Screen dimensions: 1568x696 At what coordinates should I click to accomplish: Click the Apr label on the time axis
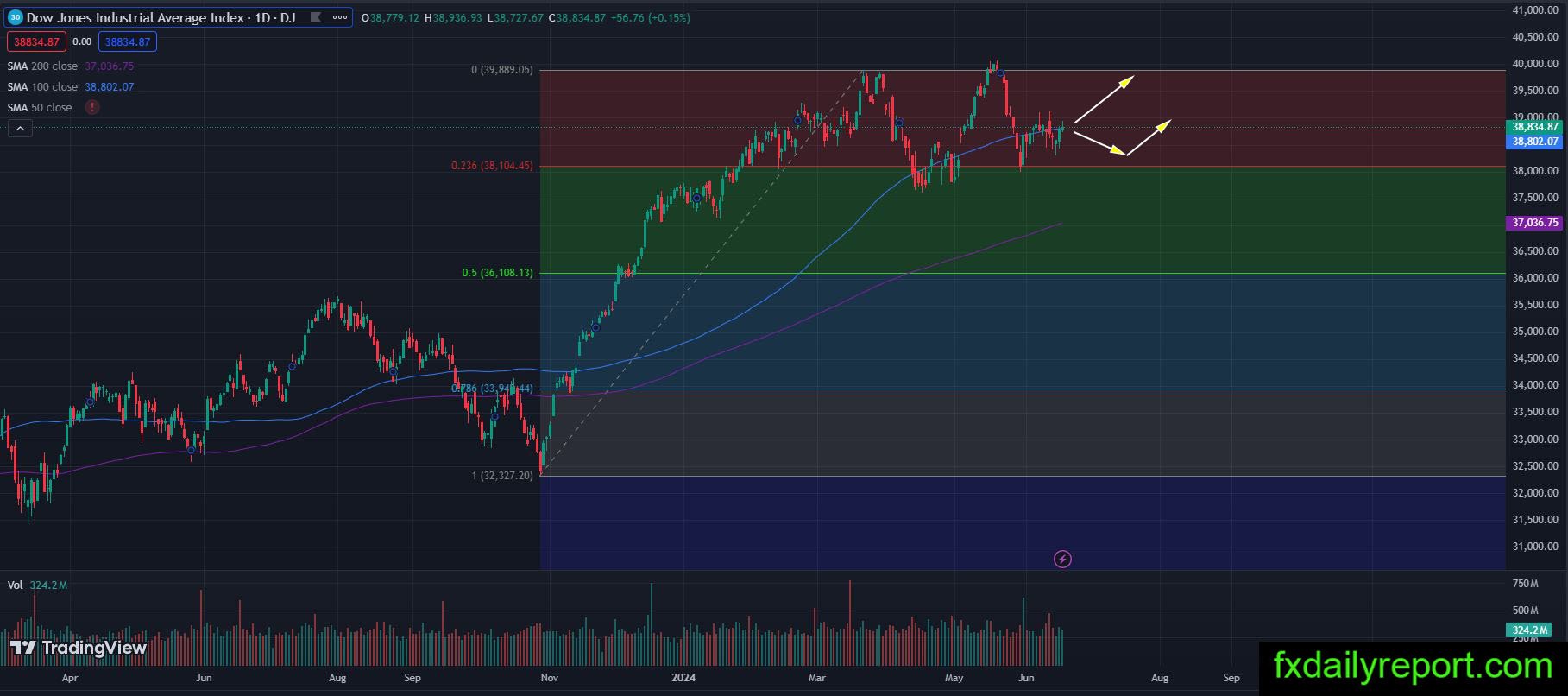(70, 678)
